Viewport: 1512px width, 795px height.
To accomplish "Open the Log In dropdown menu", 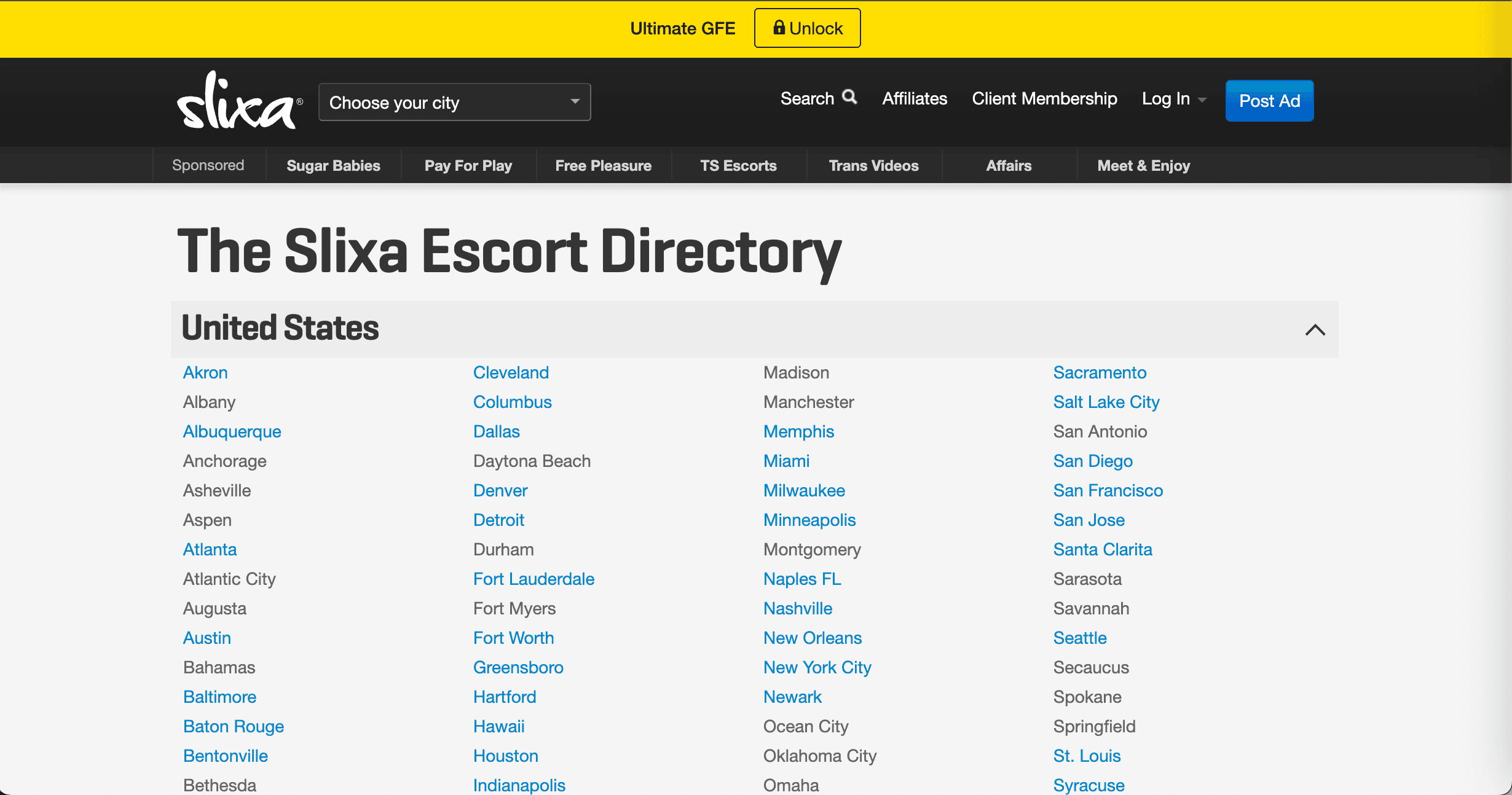I will tap(1174, 99).
